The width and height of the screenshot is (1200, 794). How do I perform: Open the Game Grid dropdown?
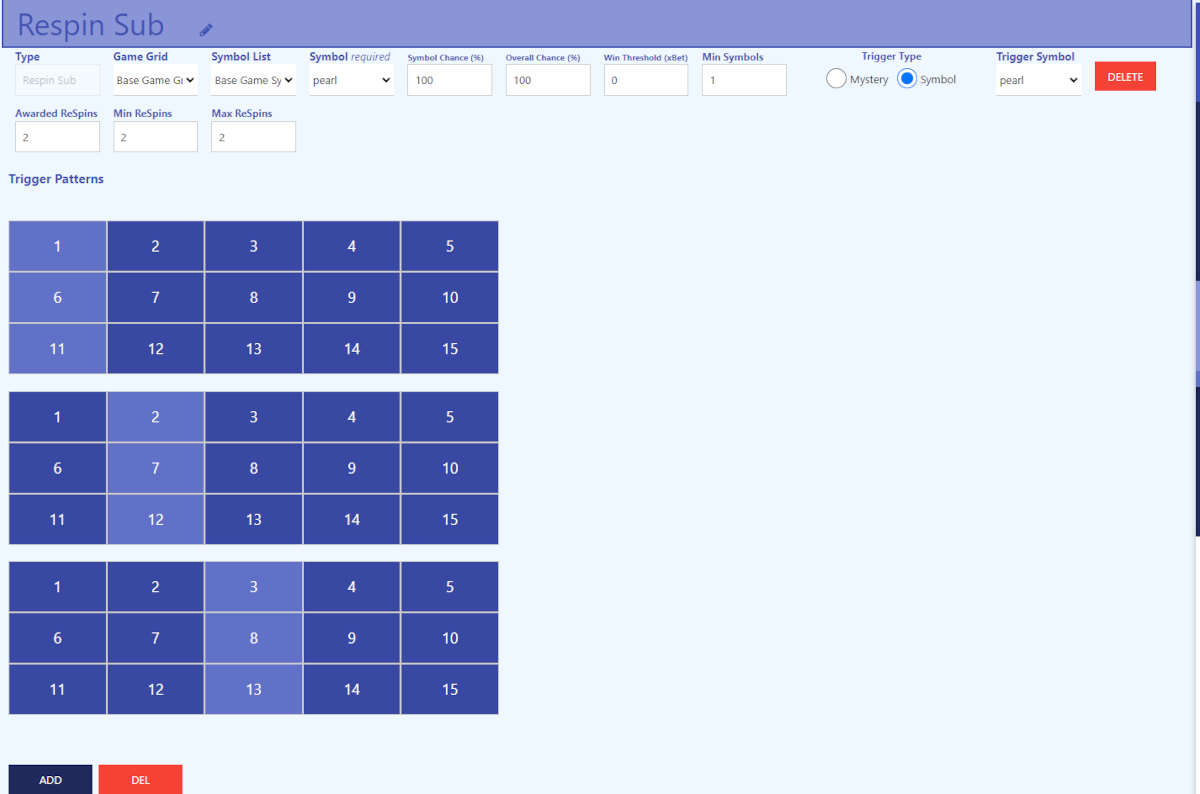pyautogui.click(x=155, y=80)
